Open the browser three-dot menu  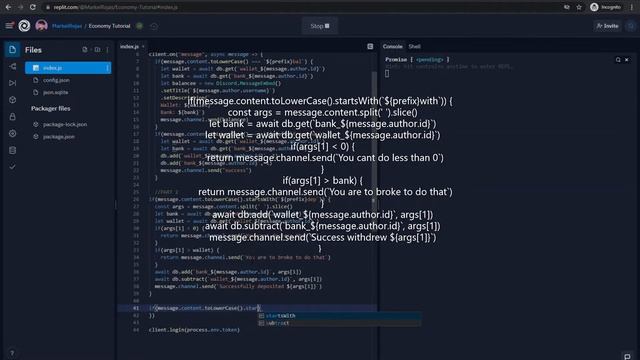tap(632, 7)
